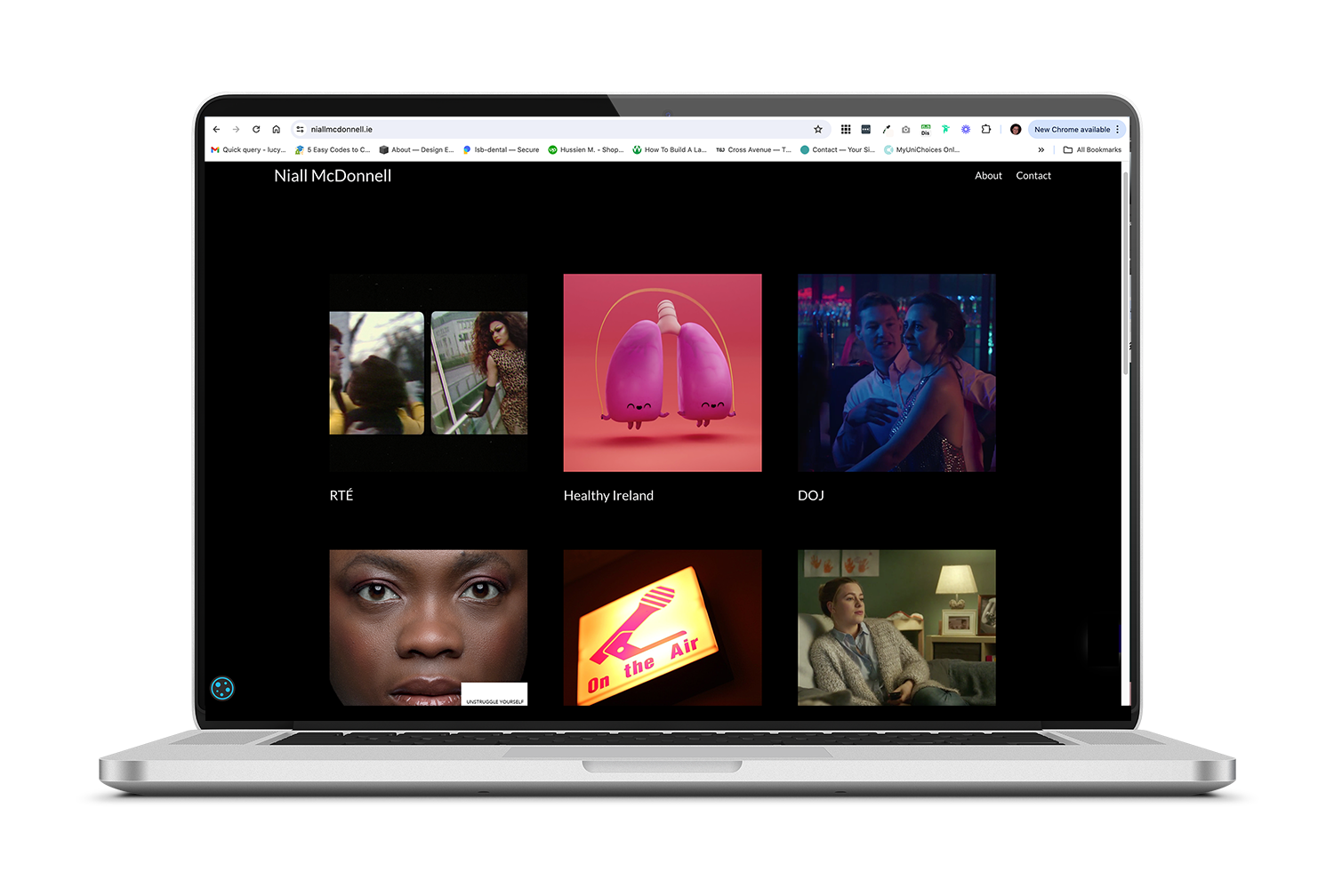
Task: Open the dark square extension icon
Action: point(866,129)
